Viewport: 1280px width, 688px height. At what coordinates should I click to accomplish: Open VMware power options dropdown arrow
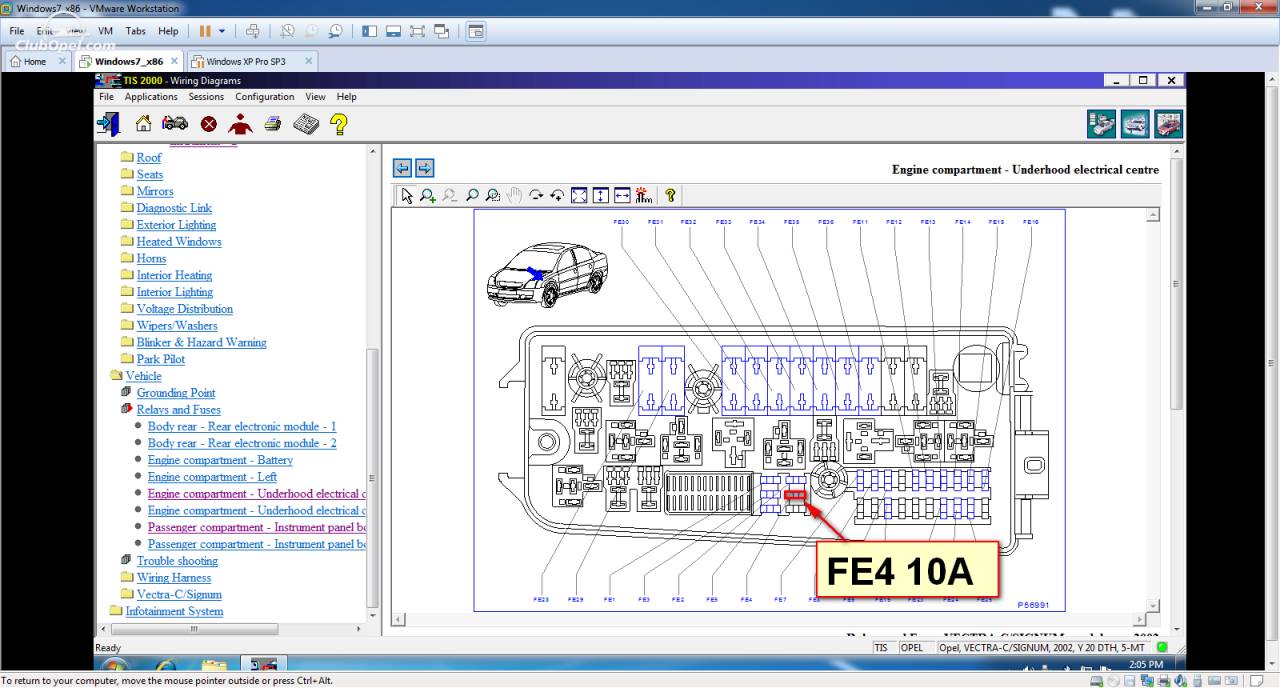[222, 31]
